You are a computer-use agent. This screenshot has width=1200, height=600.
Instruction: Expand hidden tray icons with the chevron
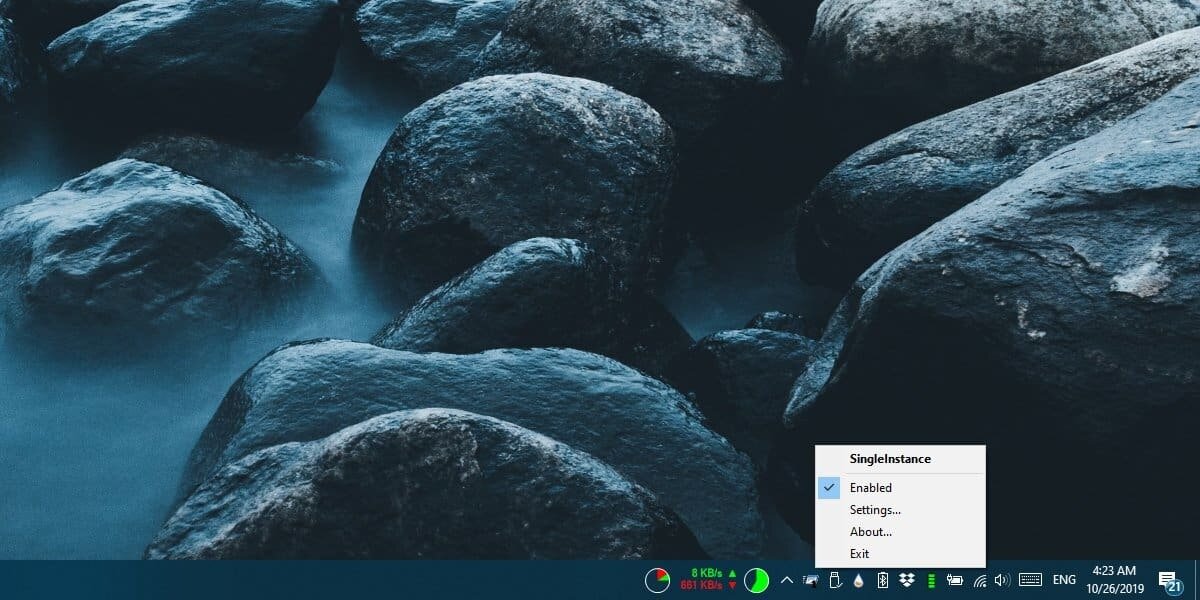[x=785, y=579]
